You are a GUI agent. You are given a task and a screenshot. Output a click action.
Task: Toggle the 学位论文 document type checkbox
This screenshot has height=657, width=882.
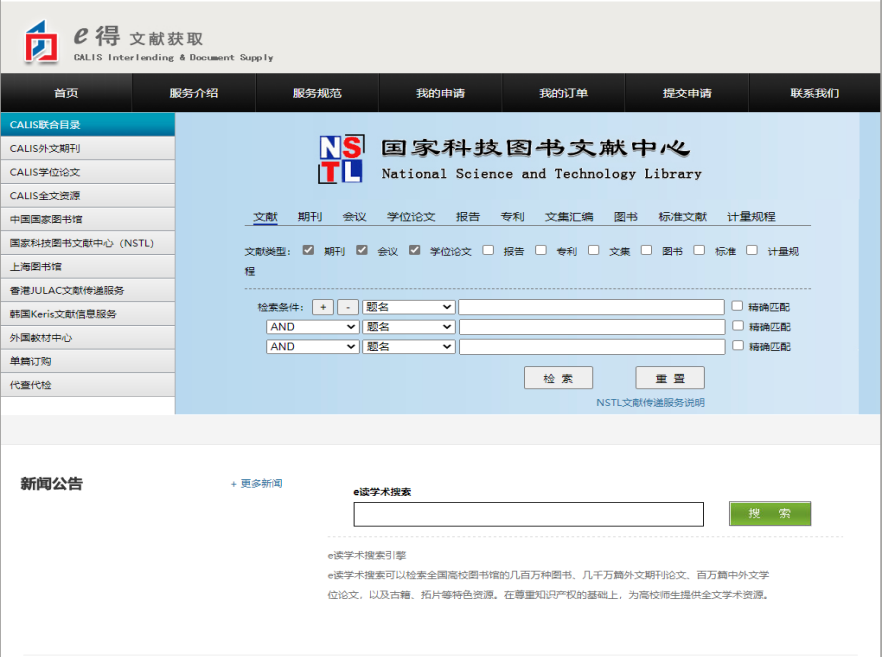click(415, 251)
